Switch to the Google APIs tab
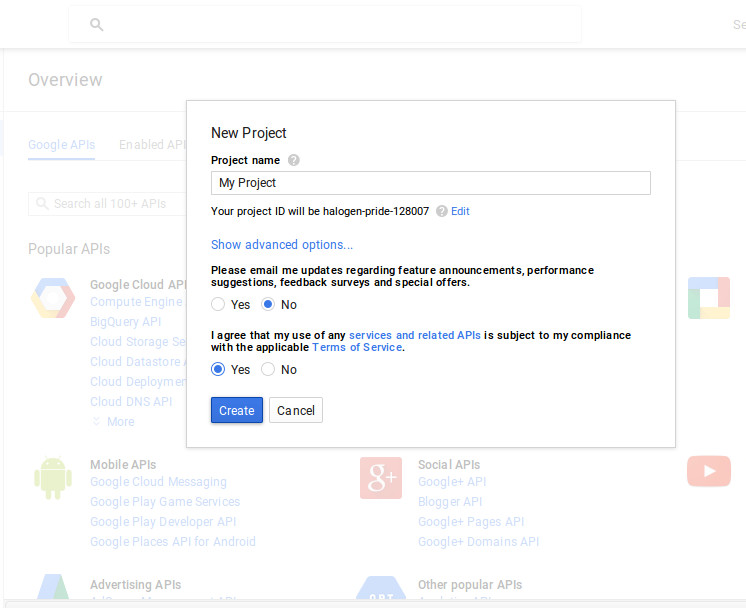Screen dimensions: 746x608 coord(61,145)
